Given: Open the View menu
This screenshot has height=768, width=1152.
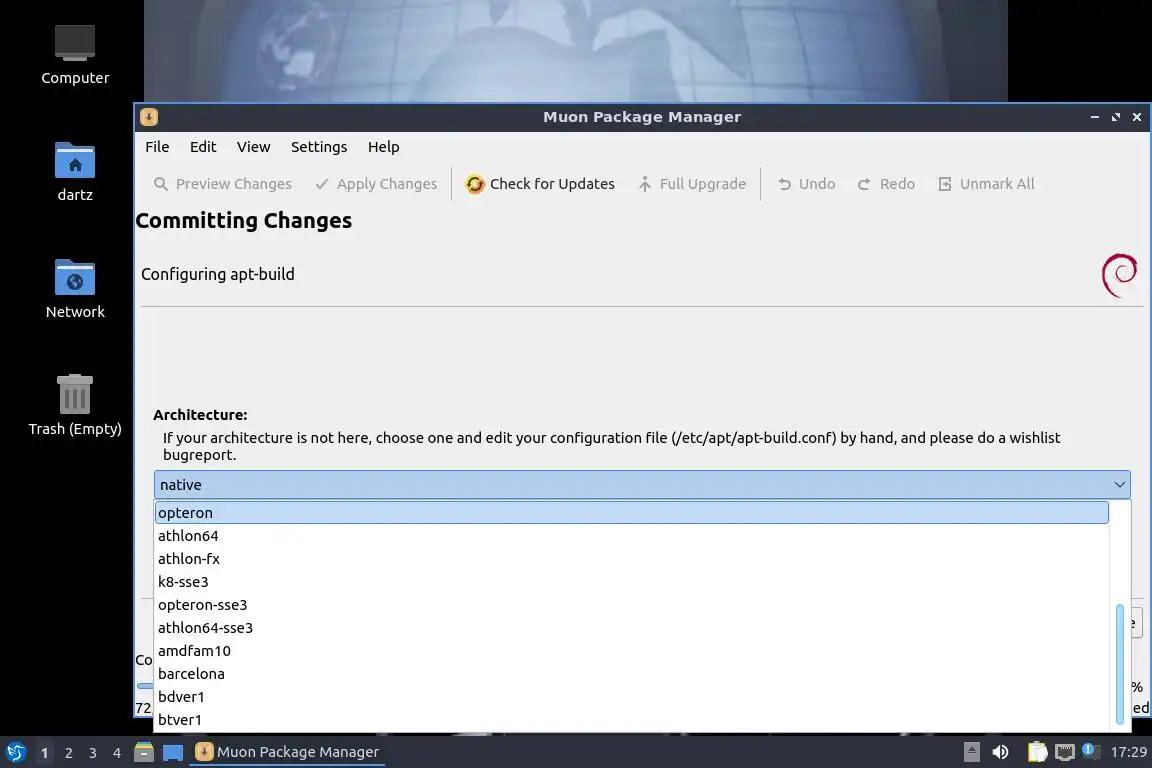Looking at the screenshot, I should 253,147.
